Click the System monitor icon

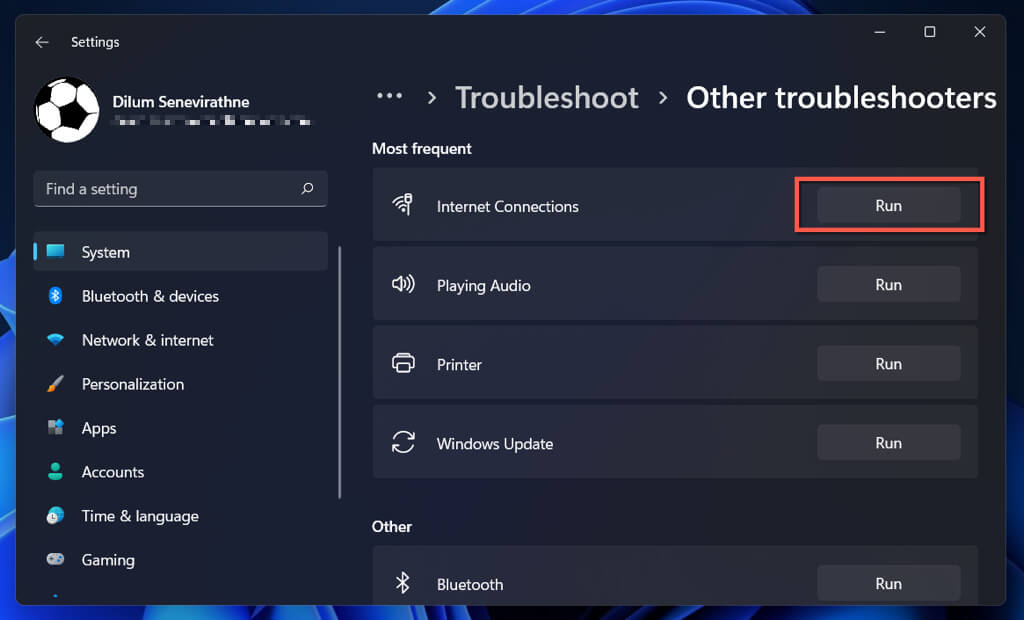click(x=56, y=251)
